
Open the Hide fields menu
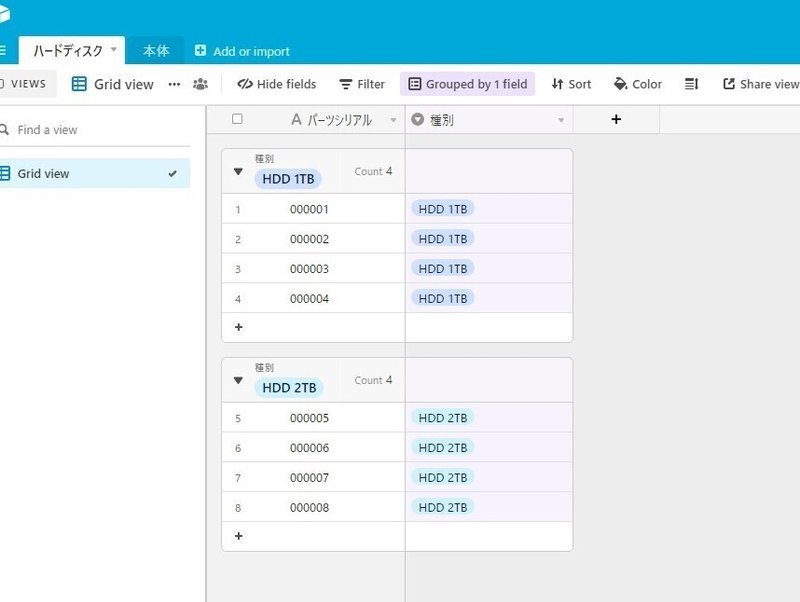tap(277, 84)
